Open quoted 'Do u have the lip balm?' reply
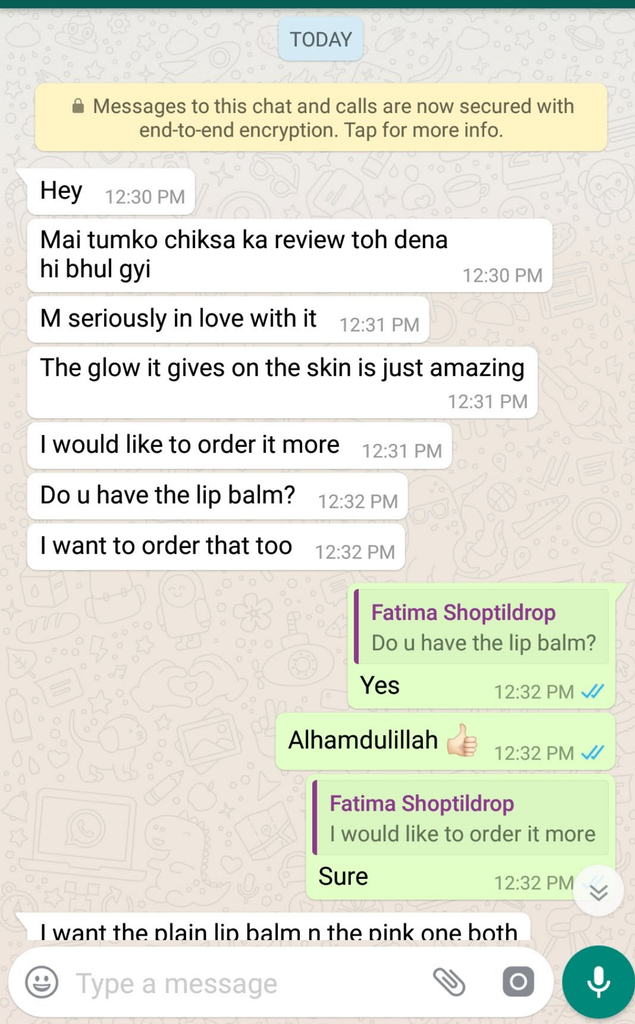 483,627
